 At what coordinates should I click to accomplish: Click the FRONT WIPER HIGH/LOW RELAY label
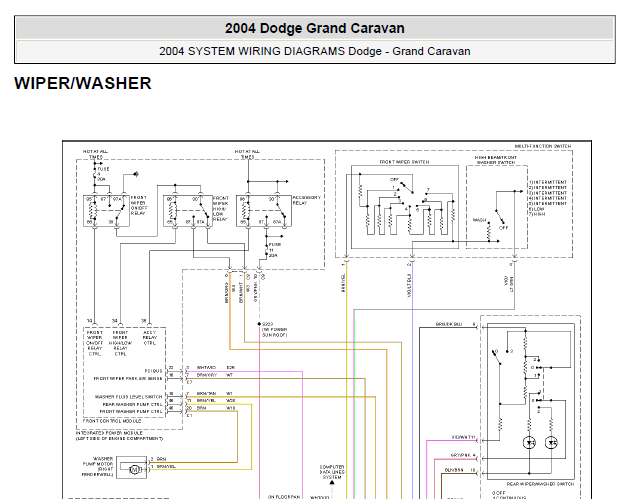coord(220,208)
